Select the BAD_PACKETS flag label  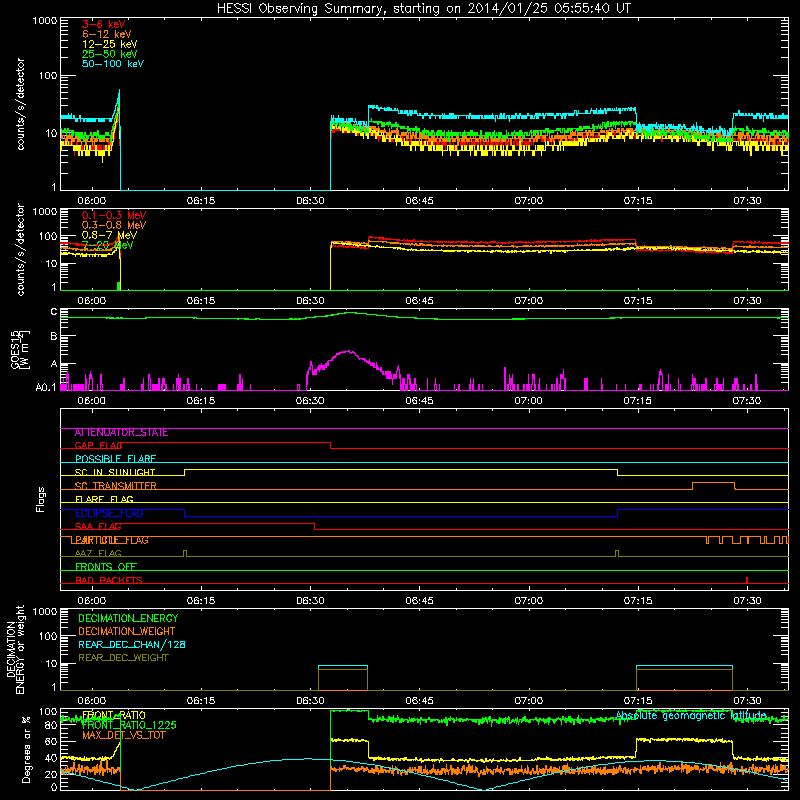click(x=109, y=580)
